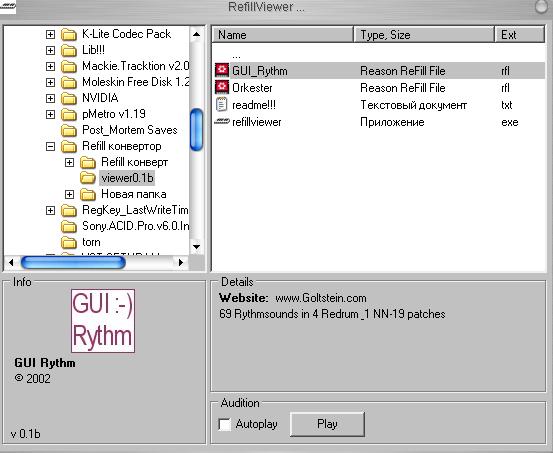Expand the RegKey_LastWriteTim node
553x453 pixels.
click(50, 210)
